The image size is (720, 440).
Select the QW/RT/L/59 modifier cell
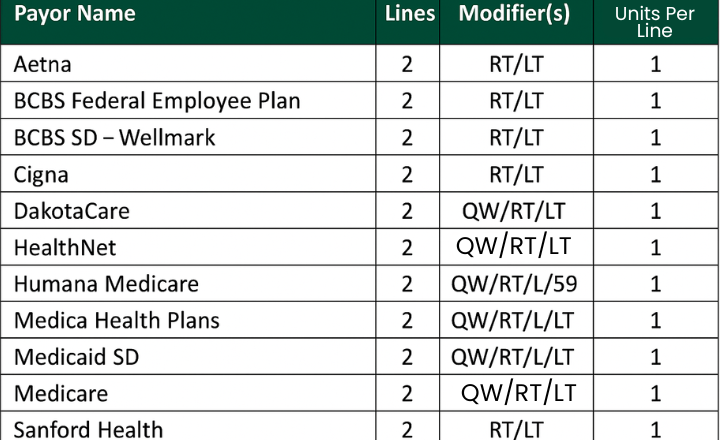514,284
